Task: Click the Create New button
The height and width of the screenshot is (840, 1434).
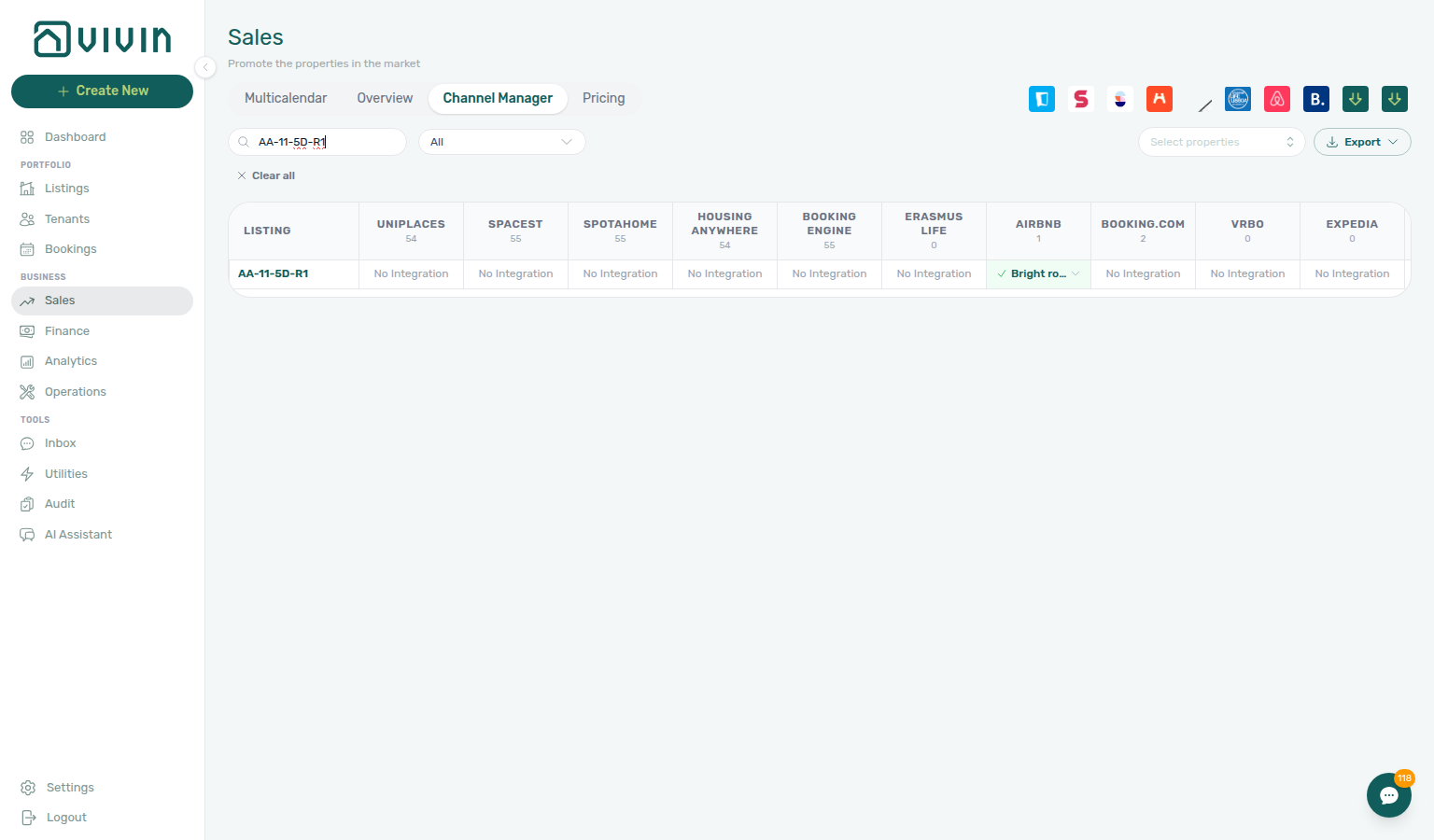Action: click(102, 91)
